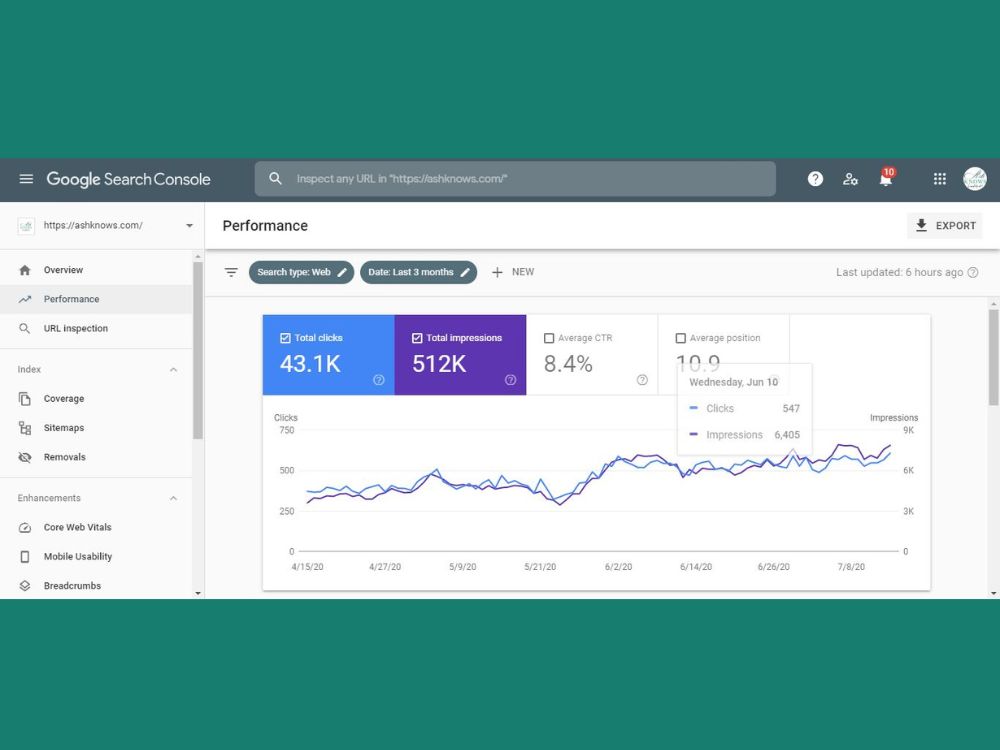The width and height of the screenshot is (1000, 750).
Task: Enable the Average position checkbox
Action: [680, 338]
